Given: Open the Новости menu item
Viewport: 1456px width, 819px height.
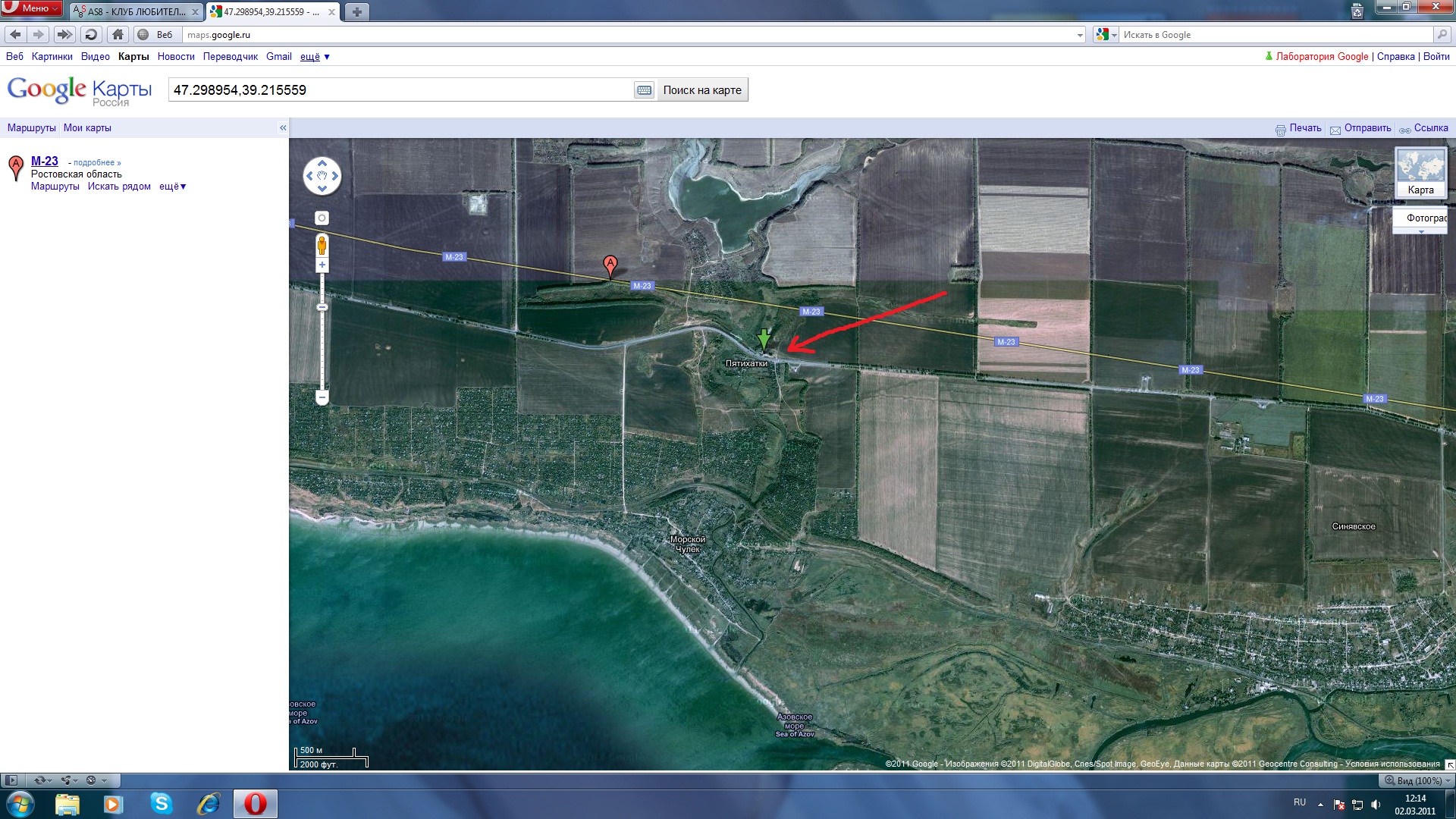Looking at the screenshot, I should [176, 57].
